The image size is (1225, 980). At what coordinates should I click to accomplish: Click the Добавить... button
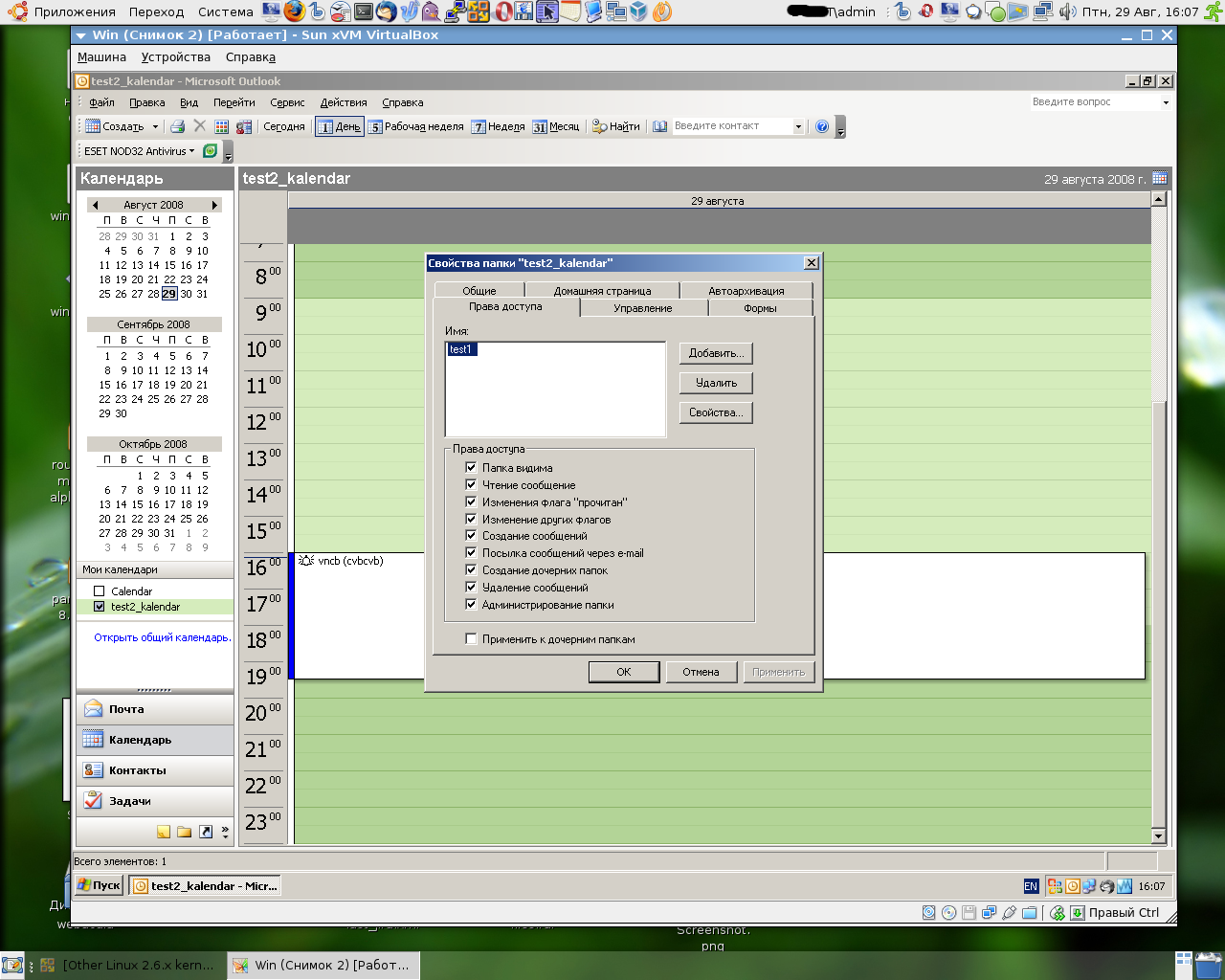(x=716, y=353)
